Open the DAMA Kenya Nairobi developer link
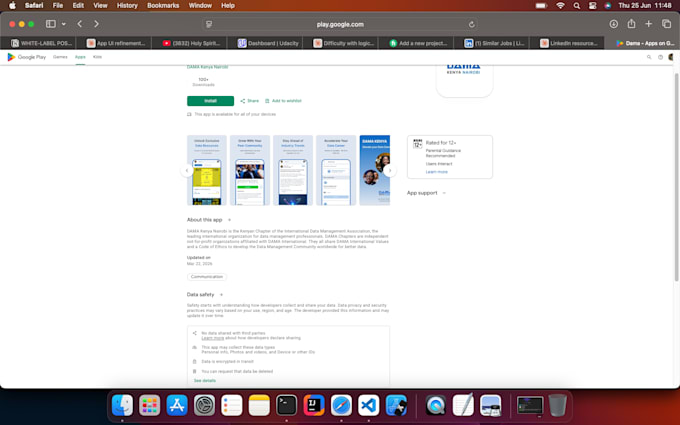680x425 pixels. point(207,67)
